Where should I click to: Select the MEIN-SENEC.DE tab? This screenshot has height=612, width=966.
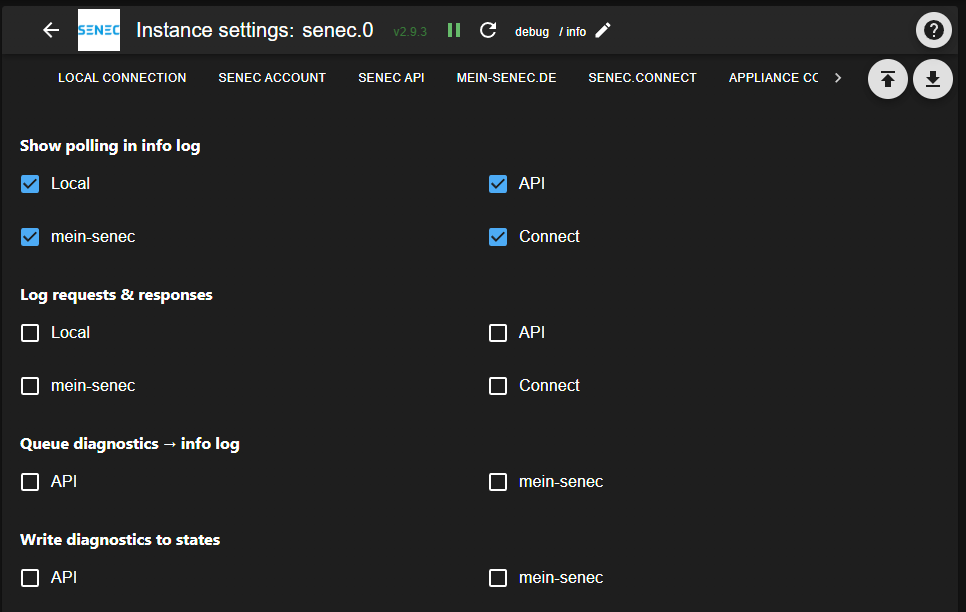tap(506, 78)
